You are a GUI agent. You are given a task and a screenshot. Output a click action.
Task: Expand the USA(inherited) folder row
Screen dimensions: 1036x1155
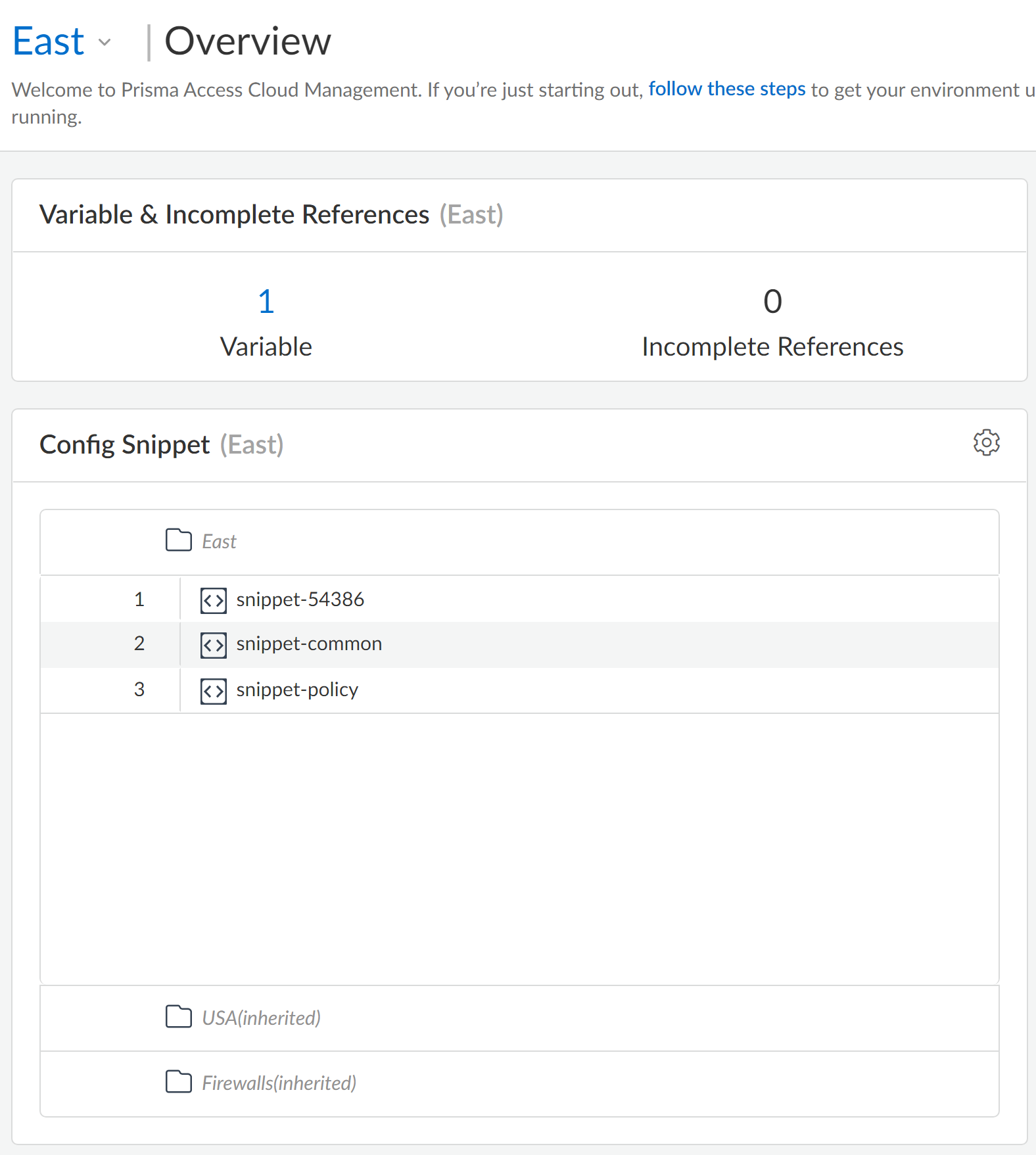click(x=261, y=1018)
